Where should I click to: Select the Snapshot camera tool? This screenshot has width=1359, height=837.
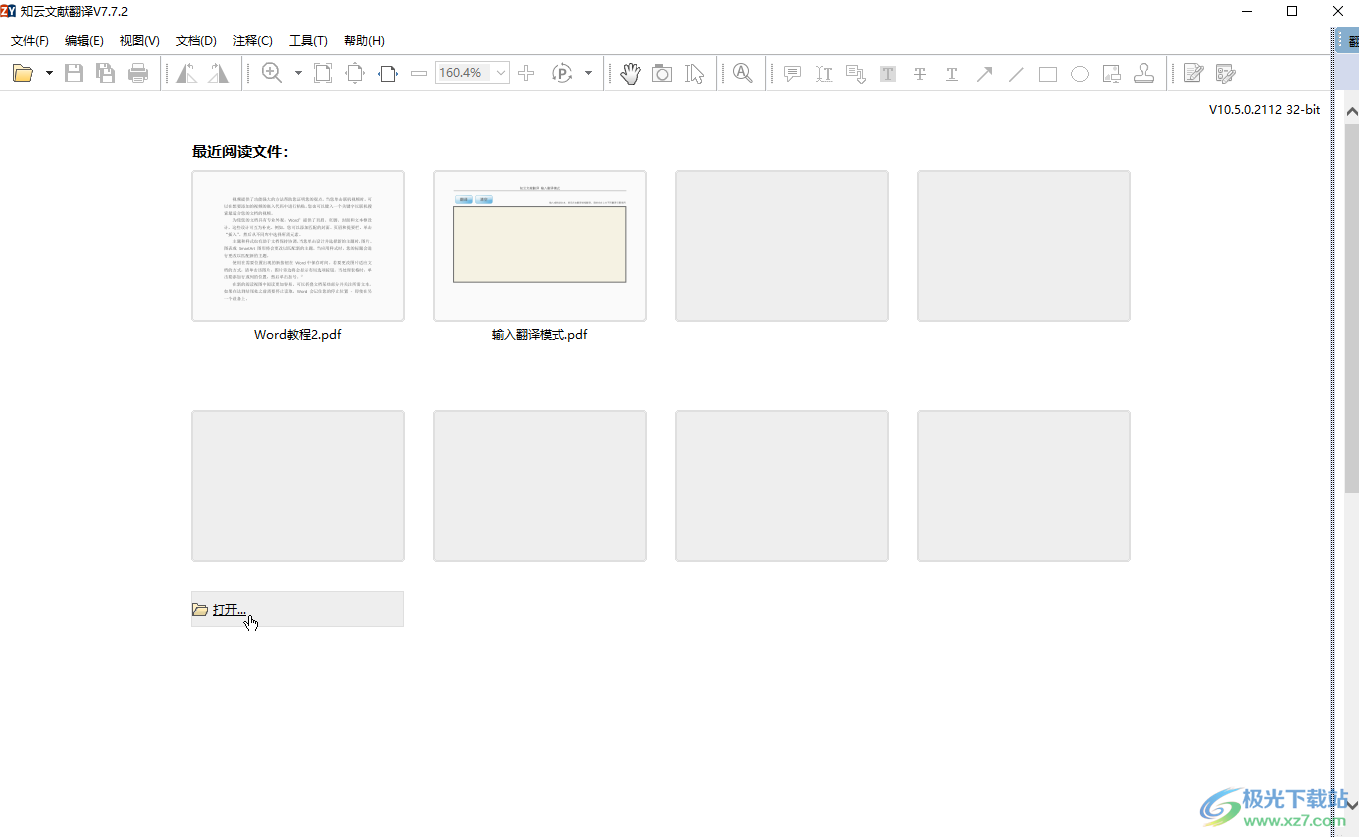click(x=662, y=73)
